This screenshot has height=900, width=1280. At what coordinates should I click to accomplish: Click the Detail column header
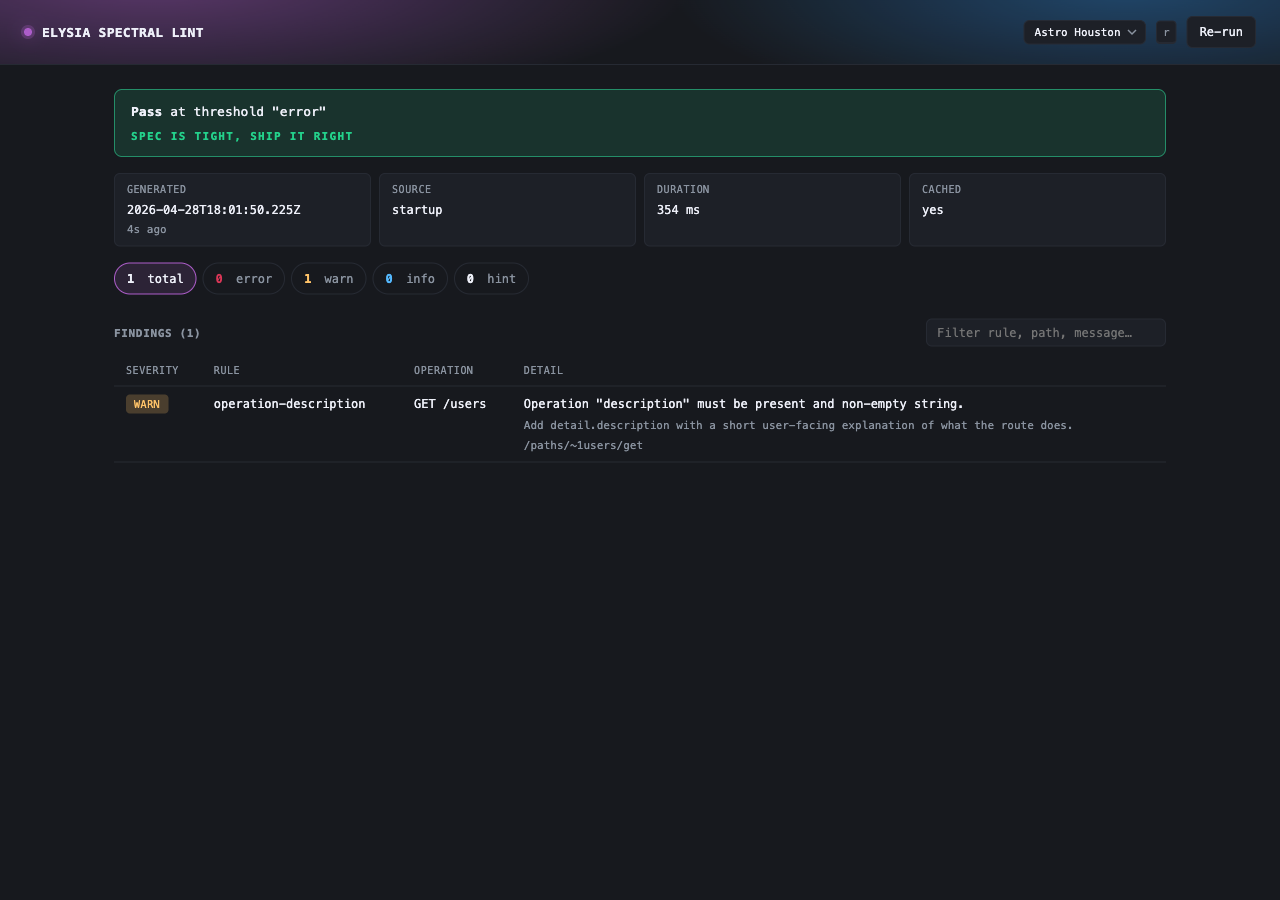pos(543,371)
